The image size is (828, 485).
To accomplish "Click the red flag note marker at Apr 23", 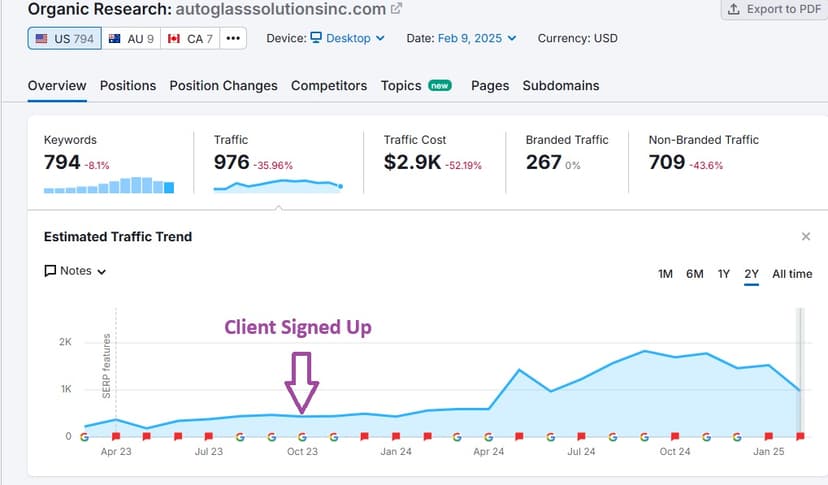I will click(x=116, y=436).
